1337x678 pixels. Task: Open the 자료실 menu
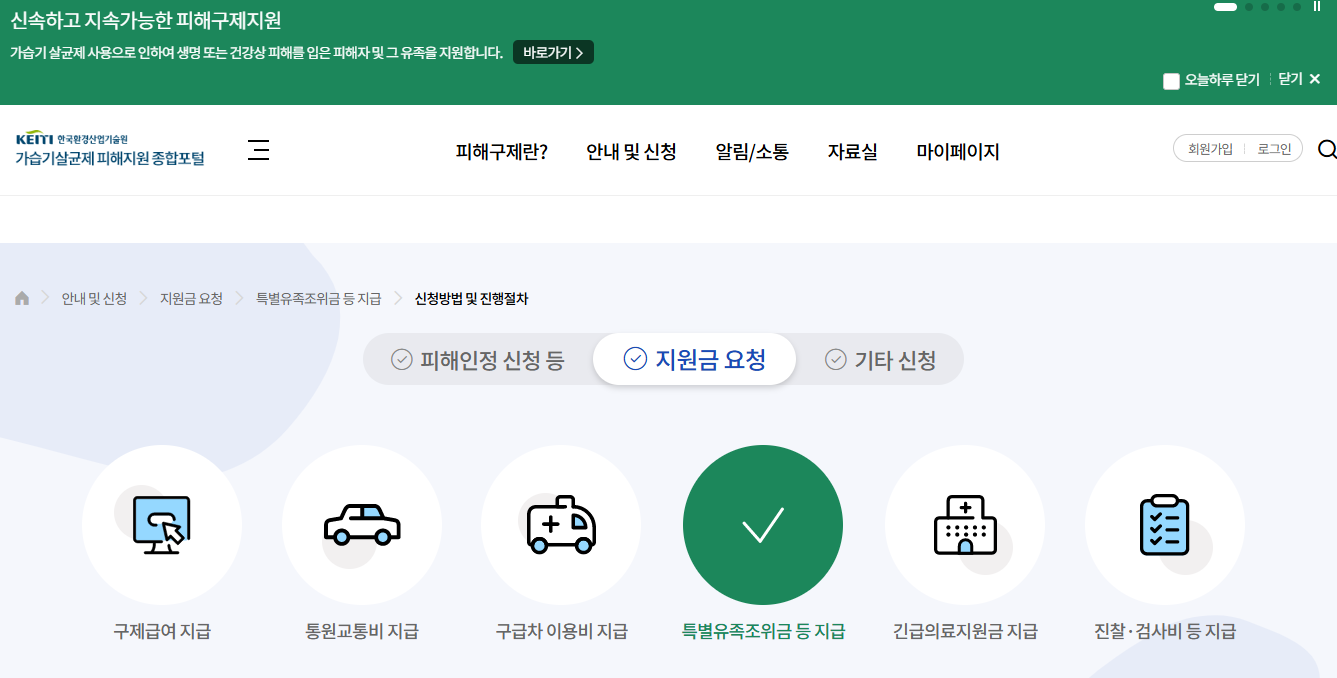[x=852, y=151]
